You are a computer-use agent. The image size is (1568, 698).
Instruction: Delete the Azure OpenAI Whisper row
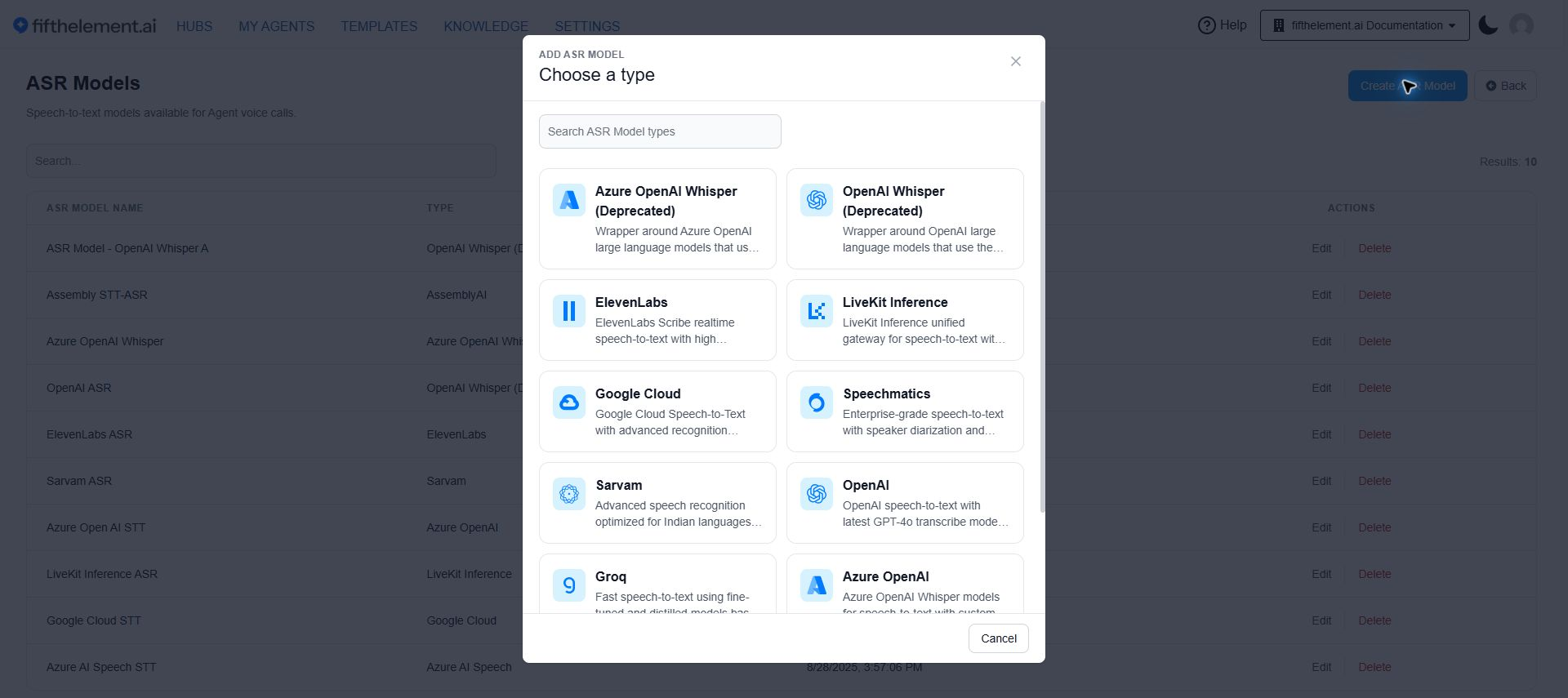pos(1374,341)
